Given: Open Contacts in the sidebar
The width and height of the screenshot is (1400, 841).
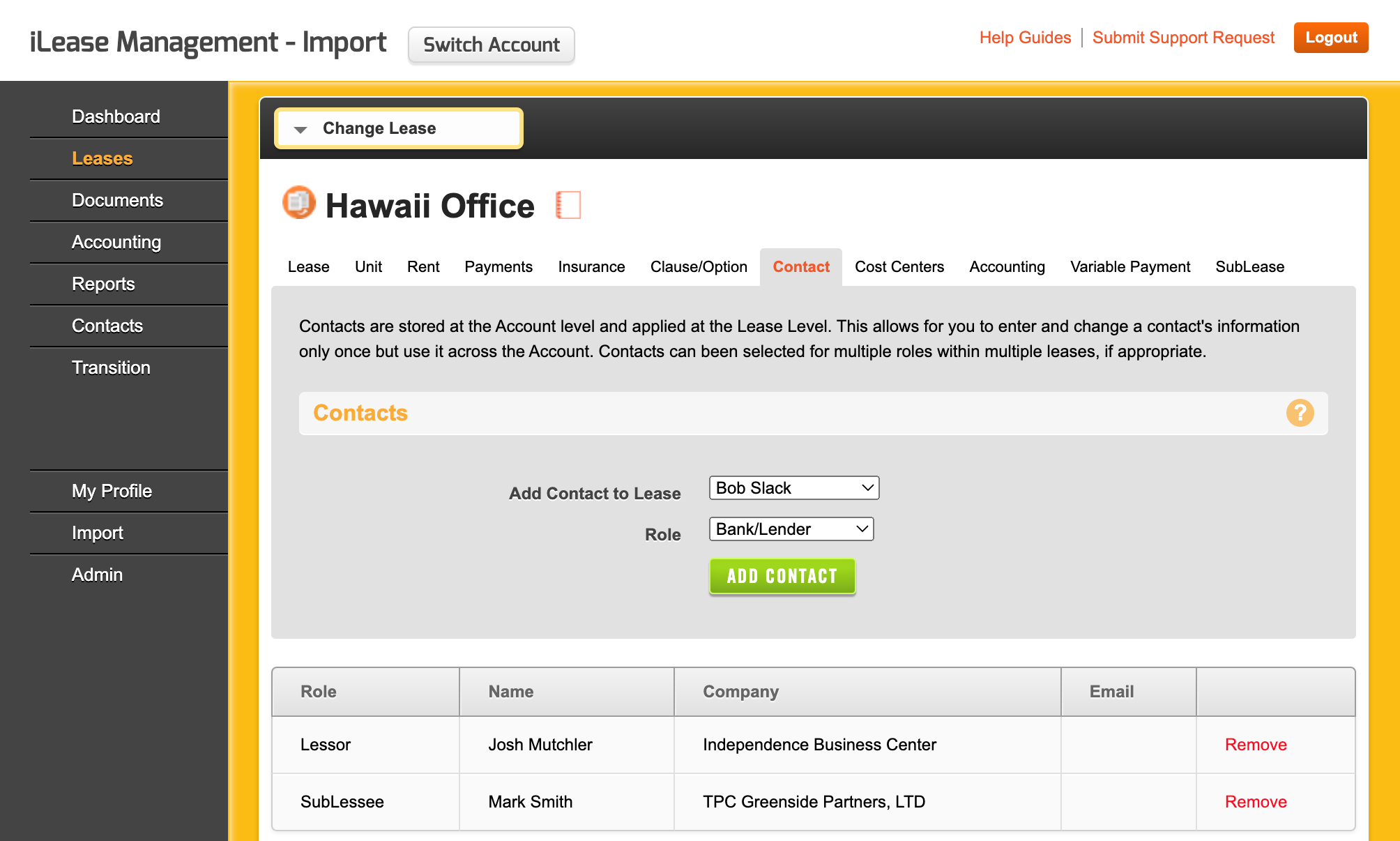Looking at the screenshot, I should (x=129, y=326).
